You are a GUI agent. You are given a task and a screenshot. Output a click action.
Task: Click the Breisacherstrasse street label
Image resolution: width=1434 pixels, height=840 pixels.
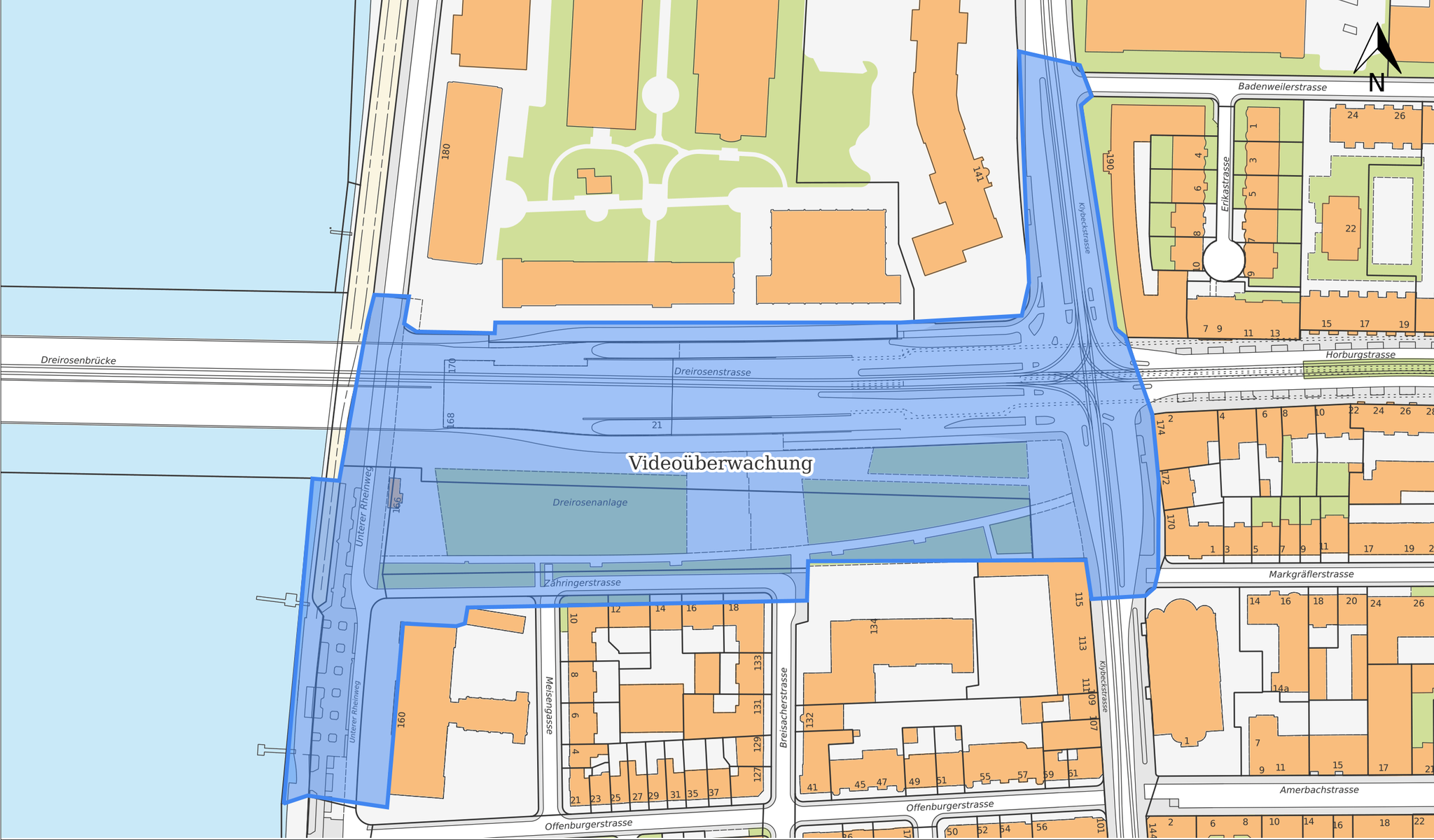click(784, 707)
